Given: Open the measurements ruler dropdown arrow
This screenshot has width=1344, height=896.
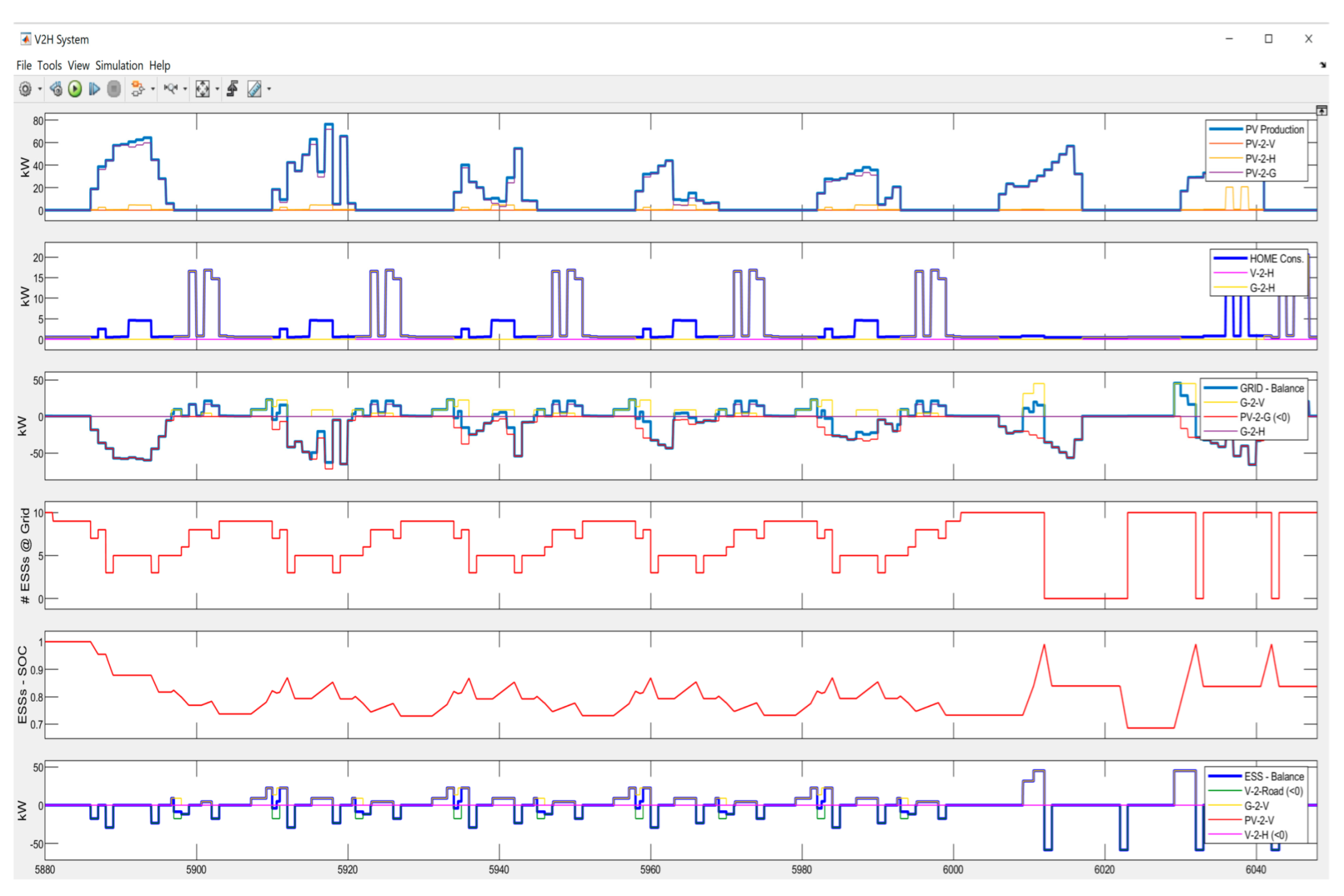Looking at the screenshot, I should point(269,89).
